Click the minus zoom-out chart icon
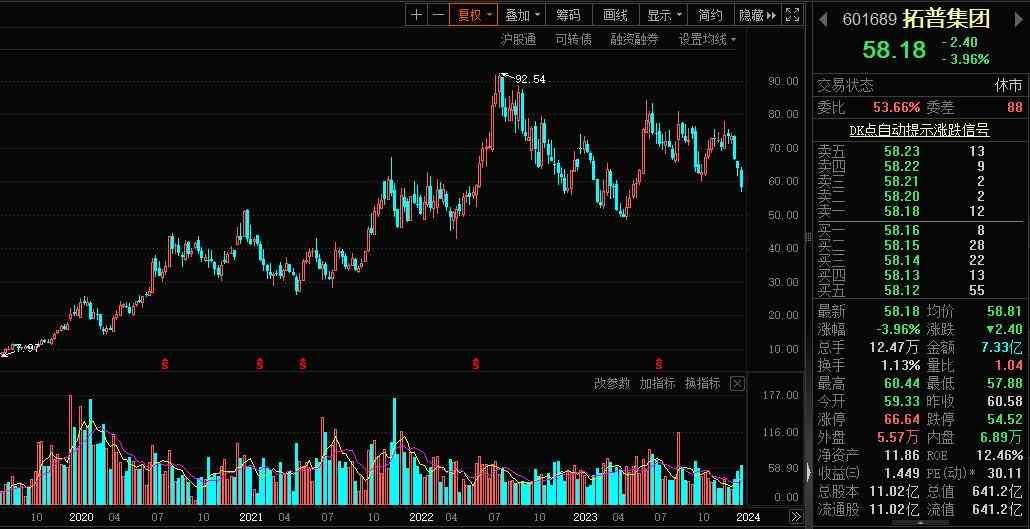This screenshot has width=1030, height=529. click(437, 15)
